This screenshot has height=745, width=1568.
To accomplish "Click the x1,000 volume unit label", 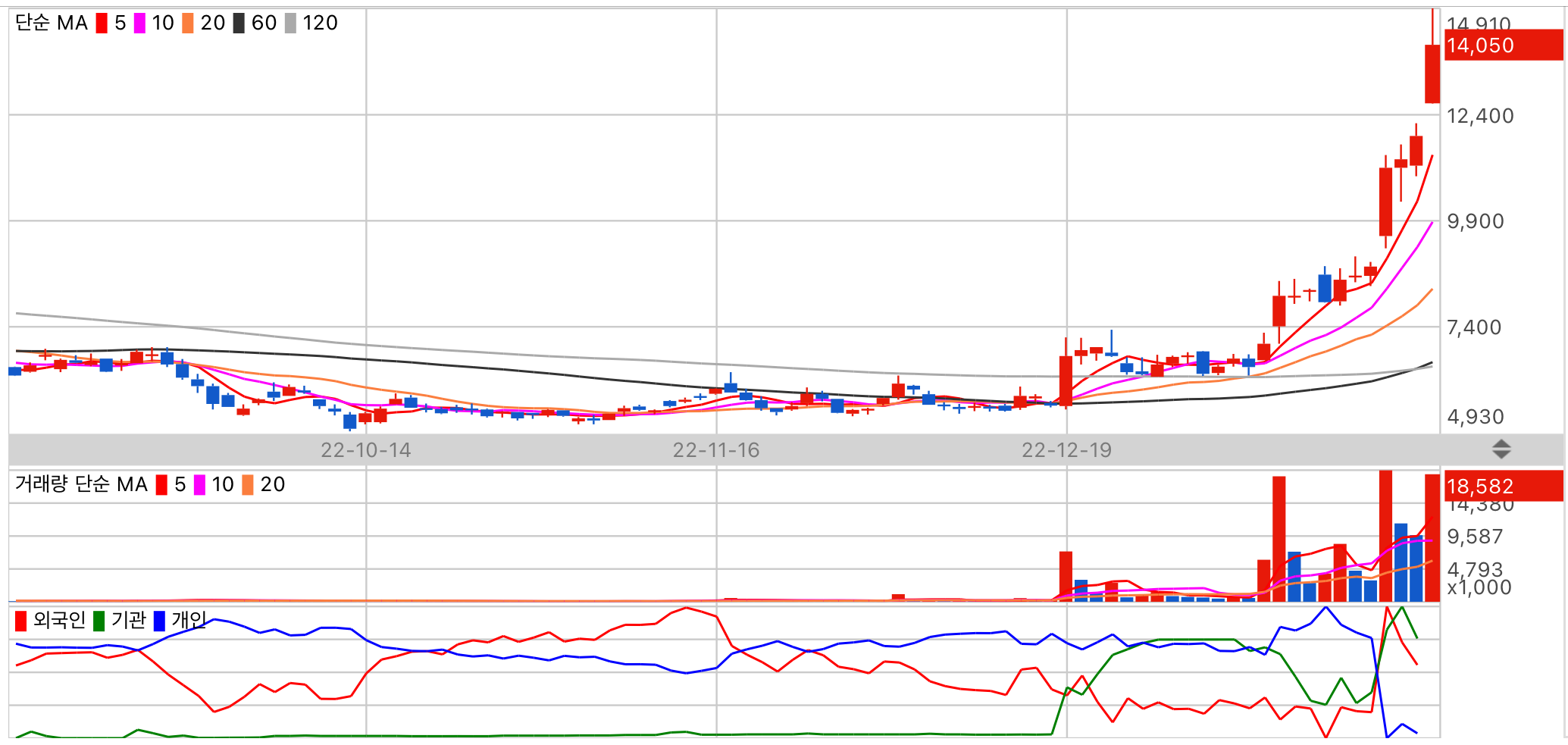I will (x=1479, y=587).
